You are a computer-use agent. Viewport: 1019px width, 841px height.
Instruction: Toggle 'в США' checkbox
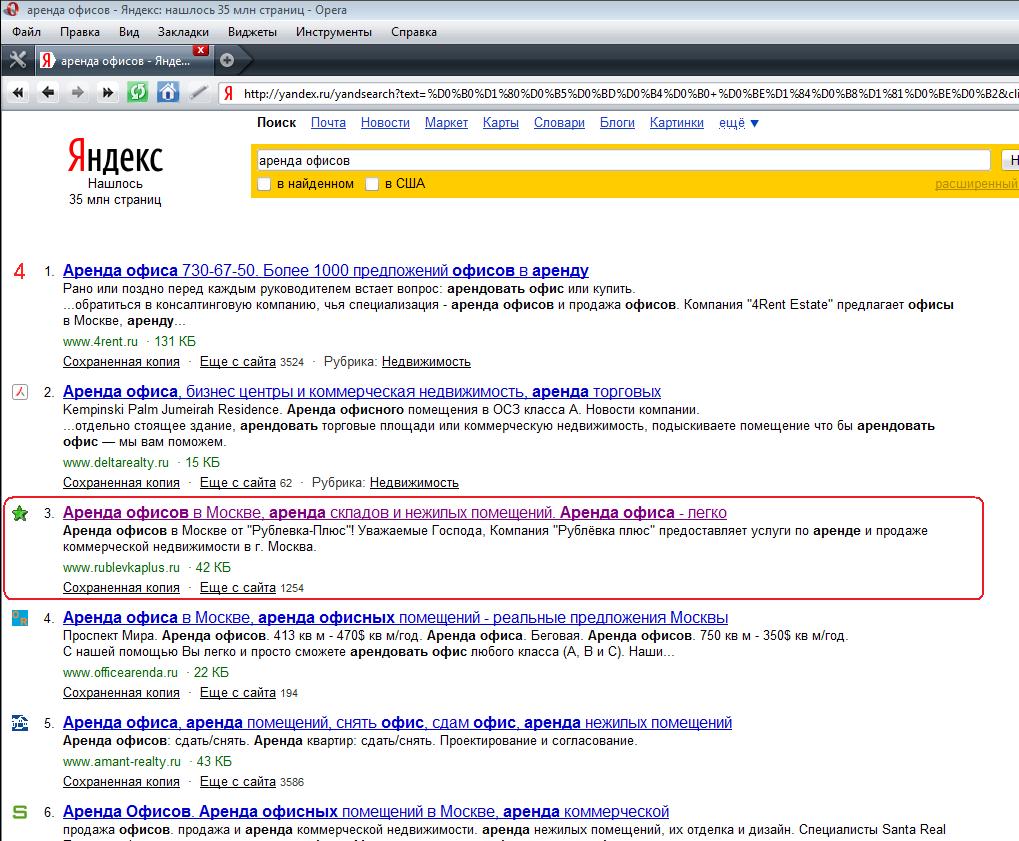point(372,184)
